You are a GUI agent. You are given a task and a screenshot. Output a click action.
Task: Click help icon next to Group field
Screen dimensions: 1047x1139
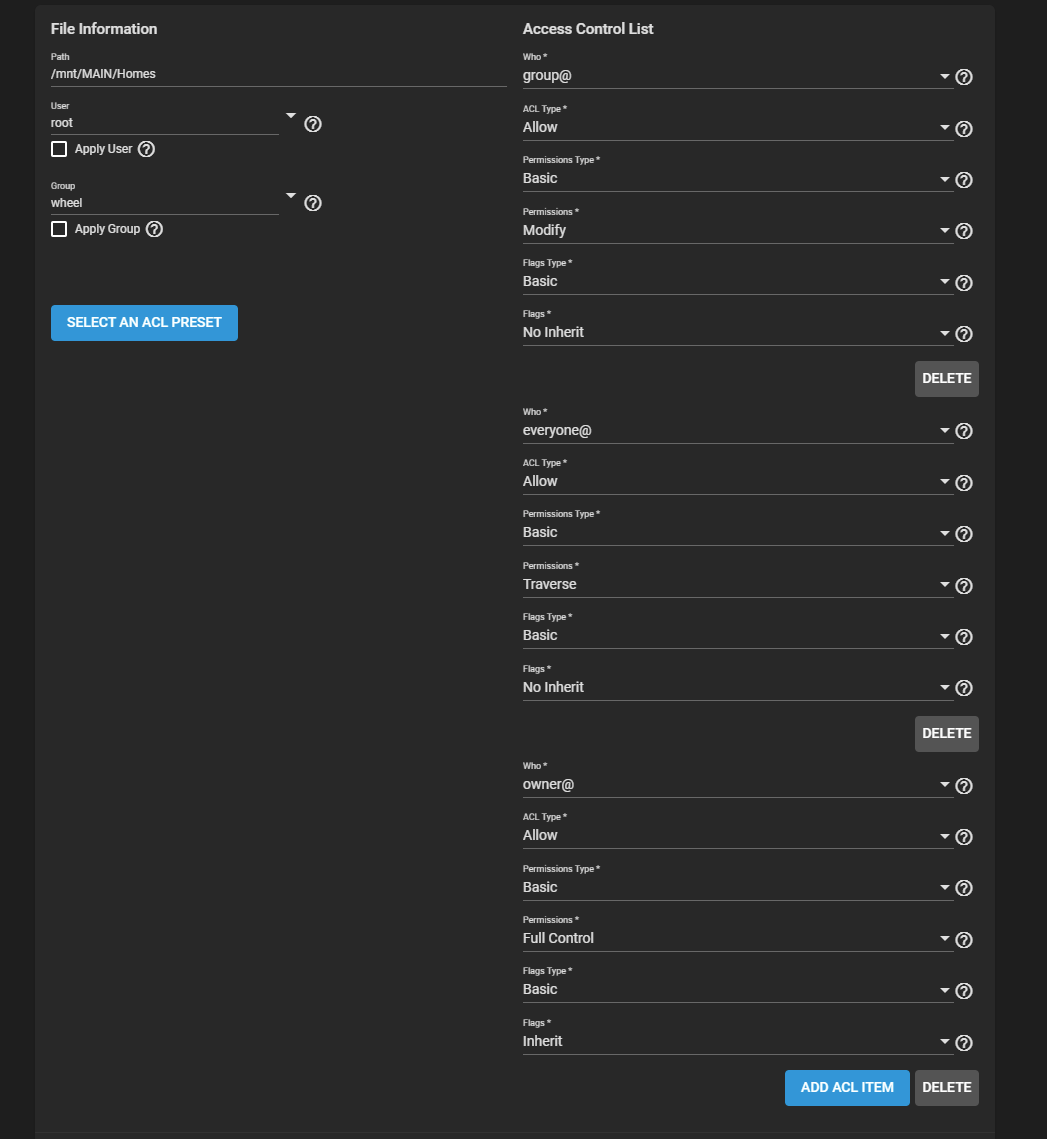pos(312,203)
